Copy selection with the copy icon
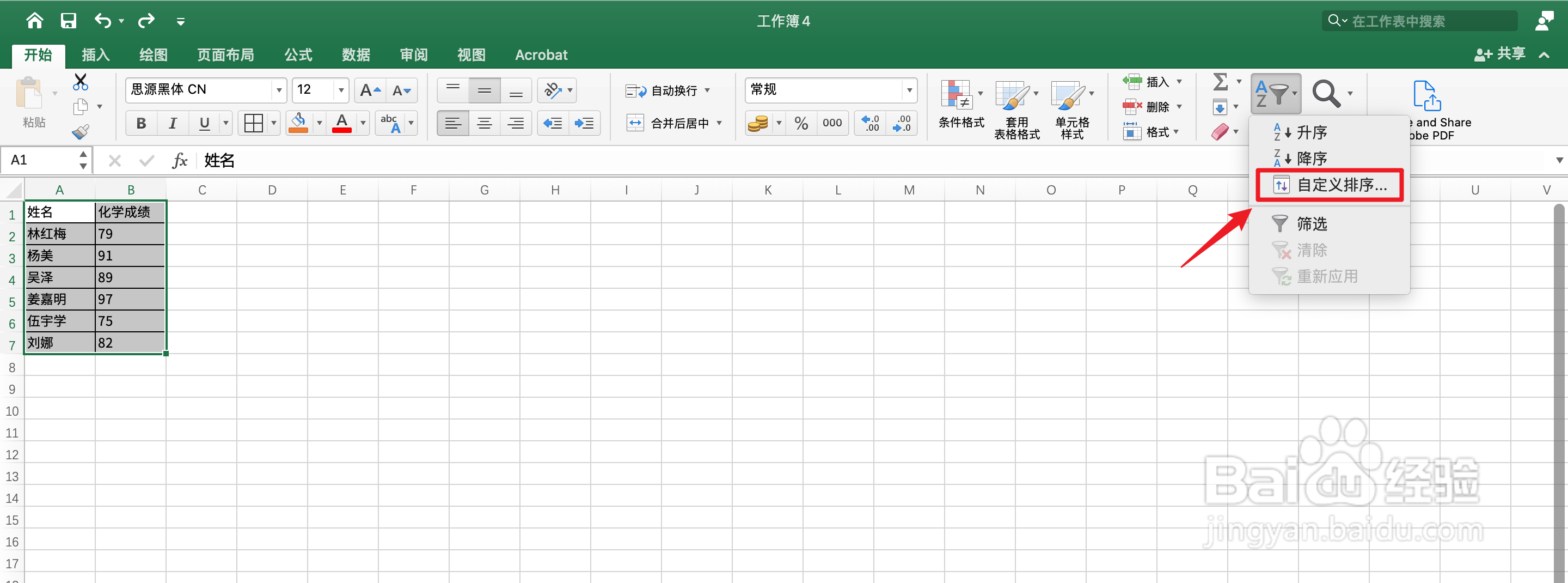The height and width of the screenshot is (583, 1568). [x=81, y=107]
